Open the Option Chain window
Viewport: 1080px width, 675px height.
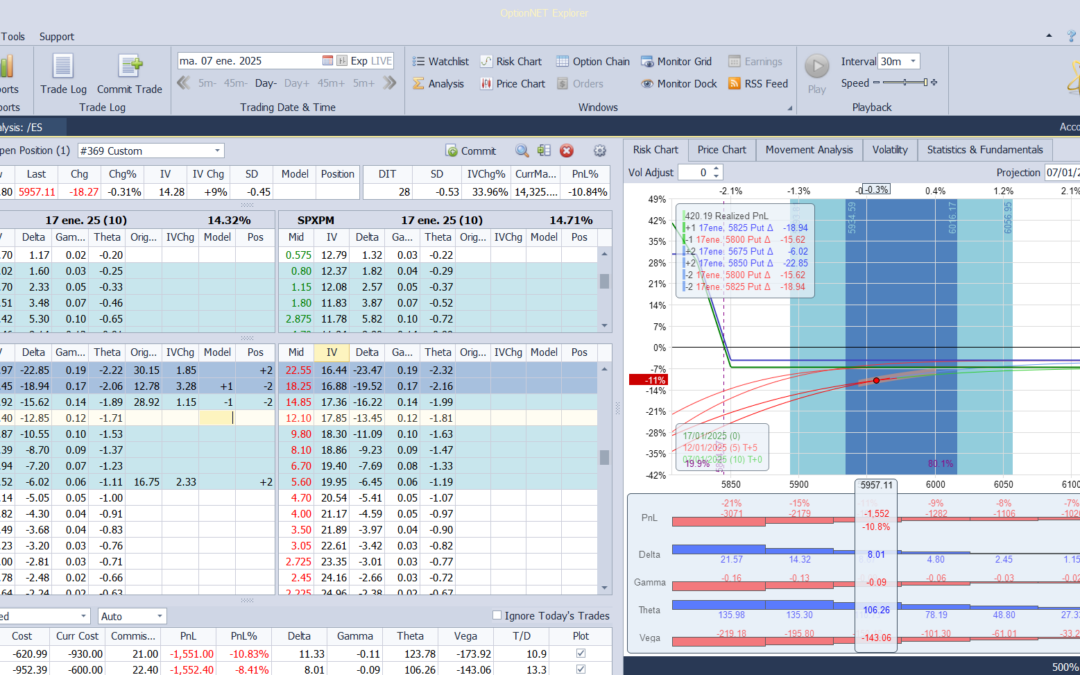(593, 61)
